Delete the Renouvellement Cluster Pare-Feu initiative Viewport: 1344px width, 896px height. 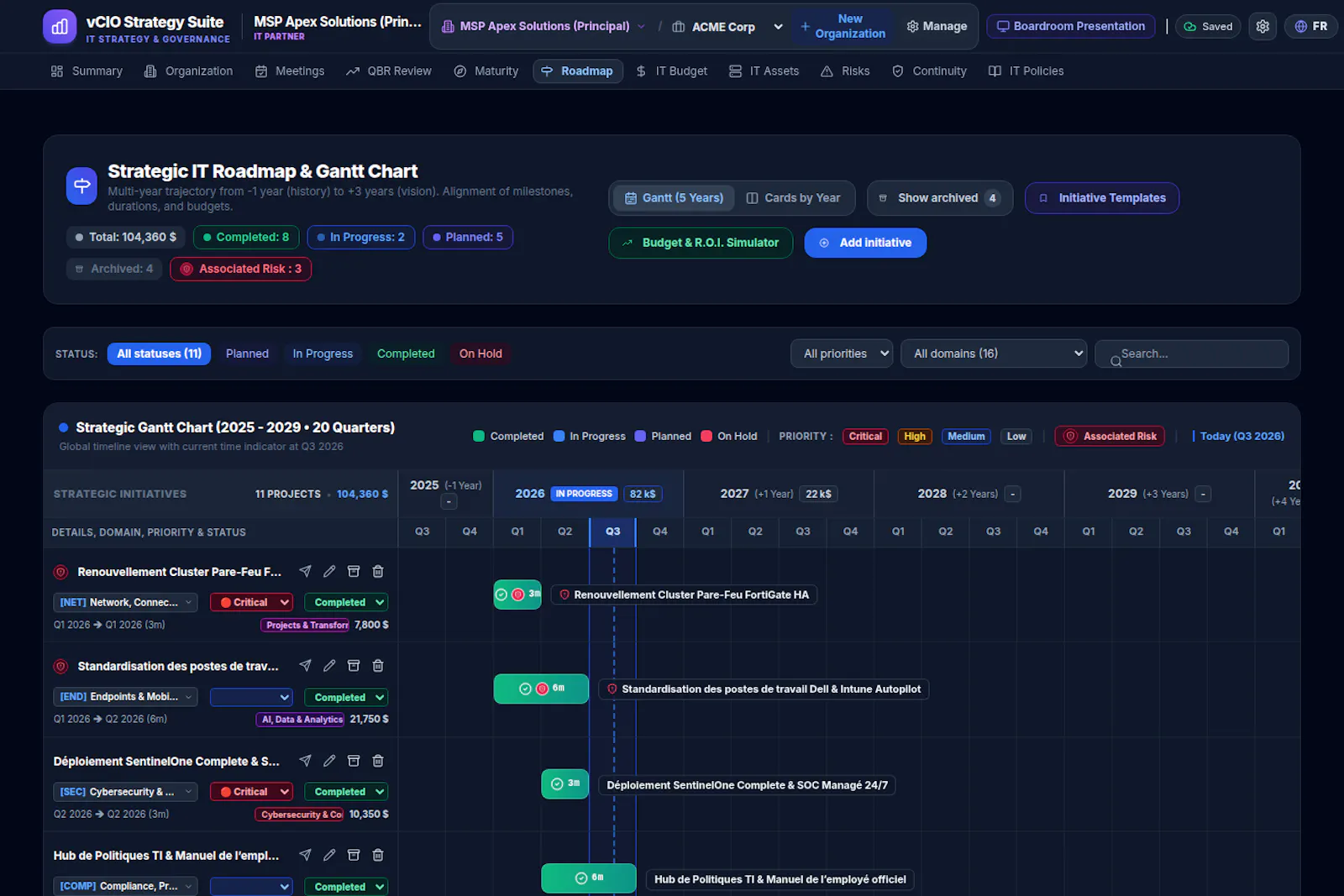pos(378,571)
